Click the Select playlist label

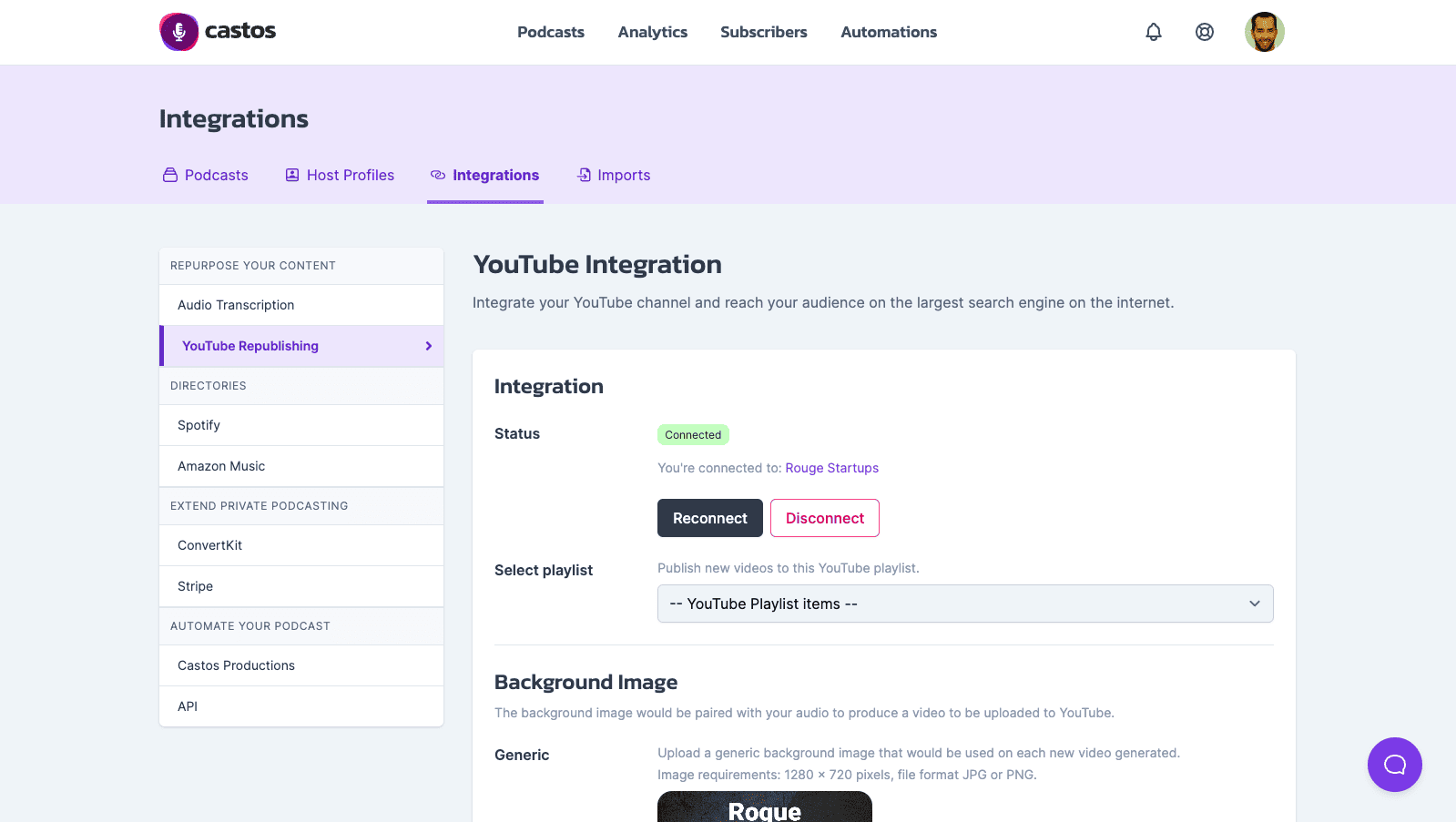tap(544, 570)
